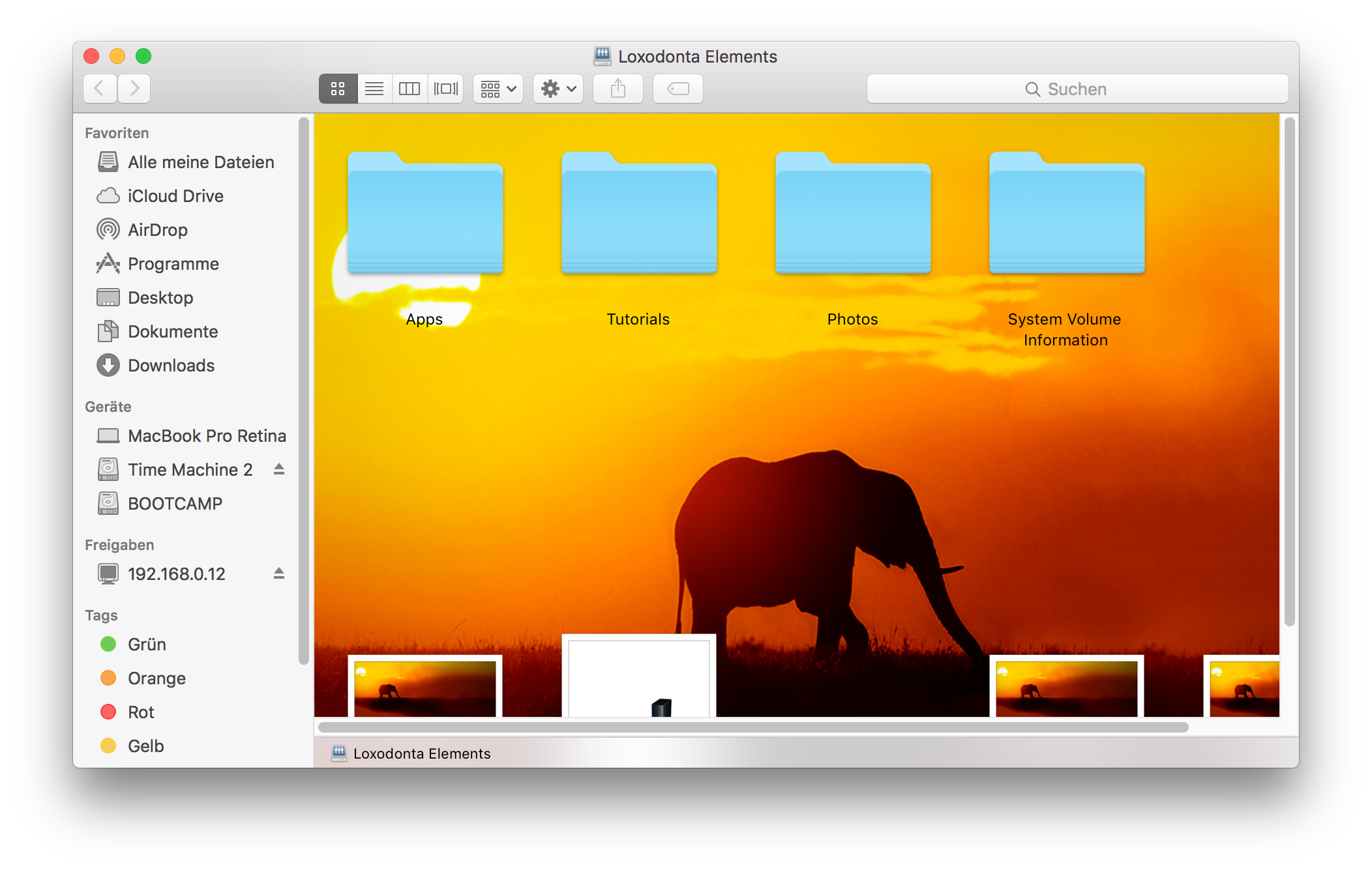This screenshot has height=872, width=1372.
Task: Open the gear action menu
Action: pos(558,89)
